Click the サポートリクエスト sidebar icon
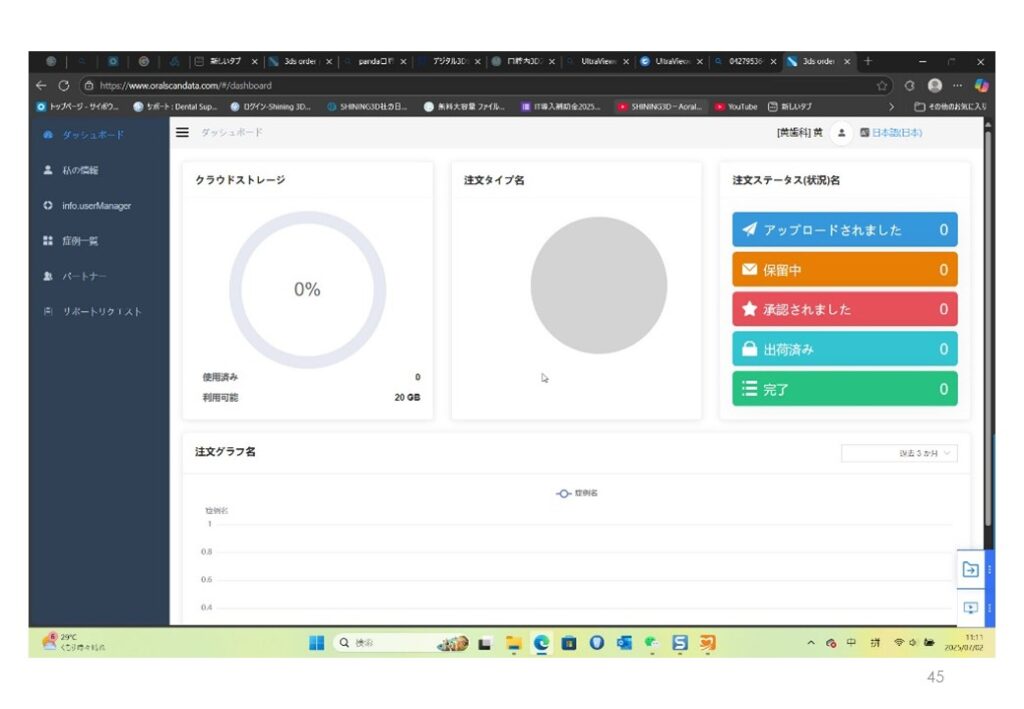This screenshot has height=709, width=1024. (48, 312)
